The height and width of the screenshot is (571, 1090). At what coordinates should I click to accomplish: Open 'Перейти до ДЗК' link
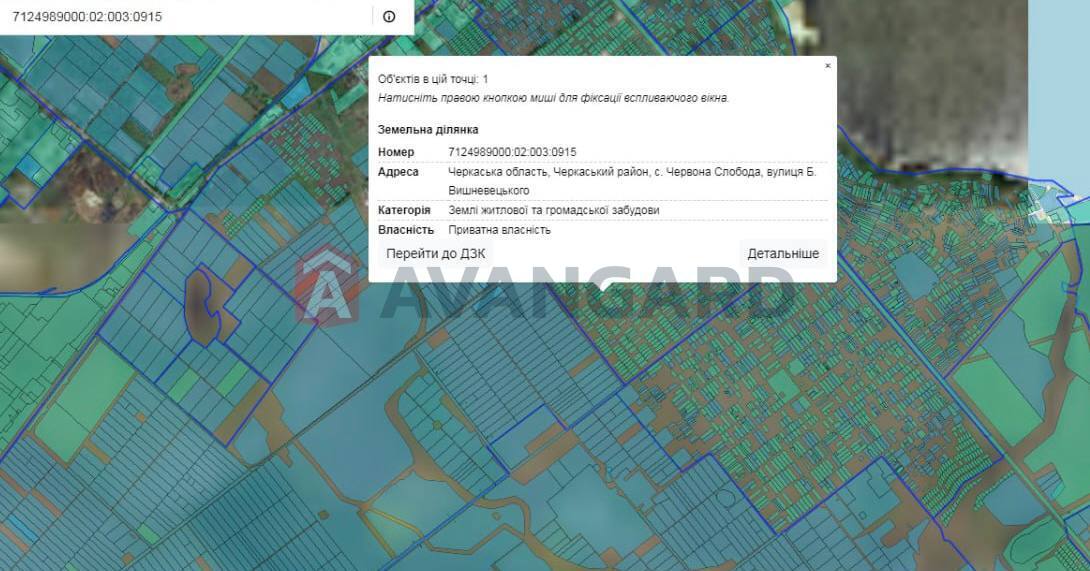[435, 254]
